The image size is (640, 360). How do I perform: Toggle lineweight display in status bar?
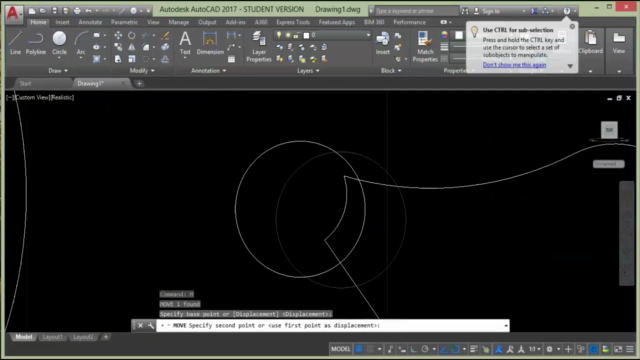coord(473,349)
